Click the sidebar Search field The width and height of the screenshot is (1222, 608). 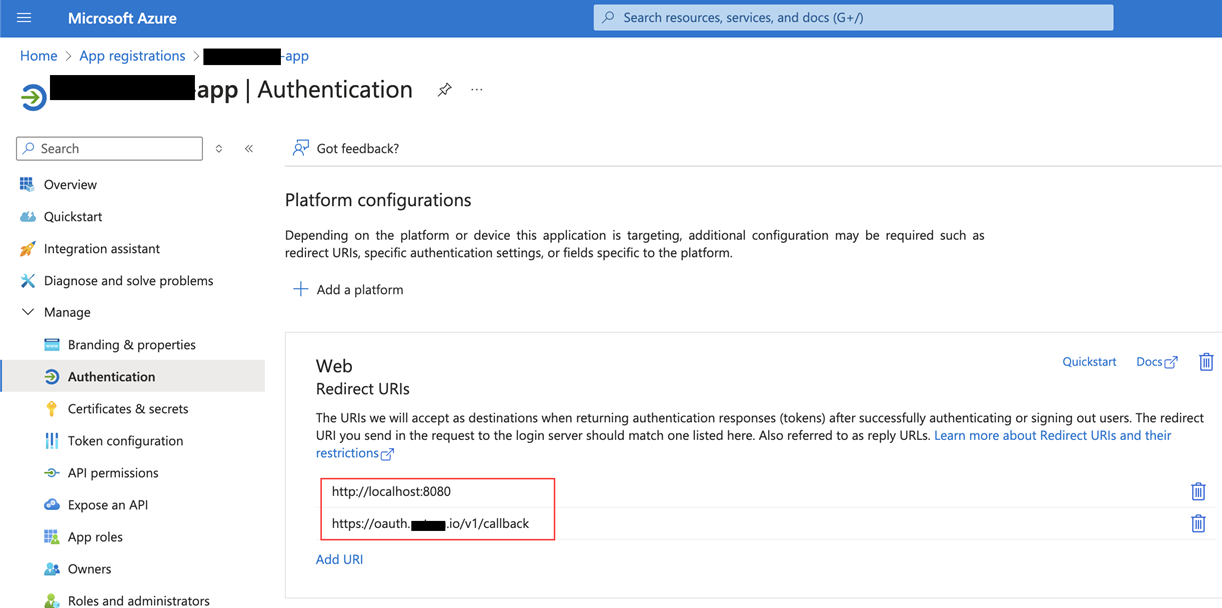[109, 148]
